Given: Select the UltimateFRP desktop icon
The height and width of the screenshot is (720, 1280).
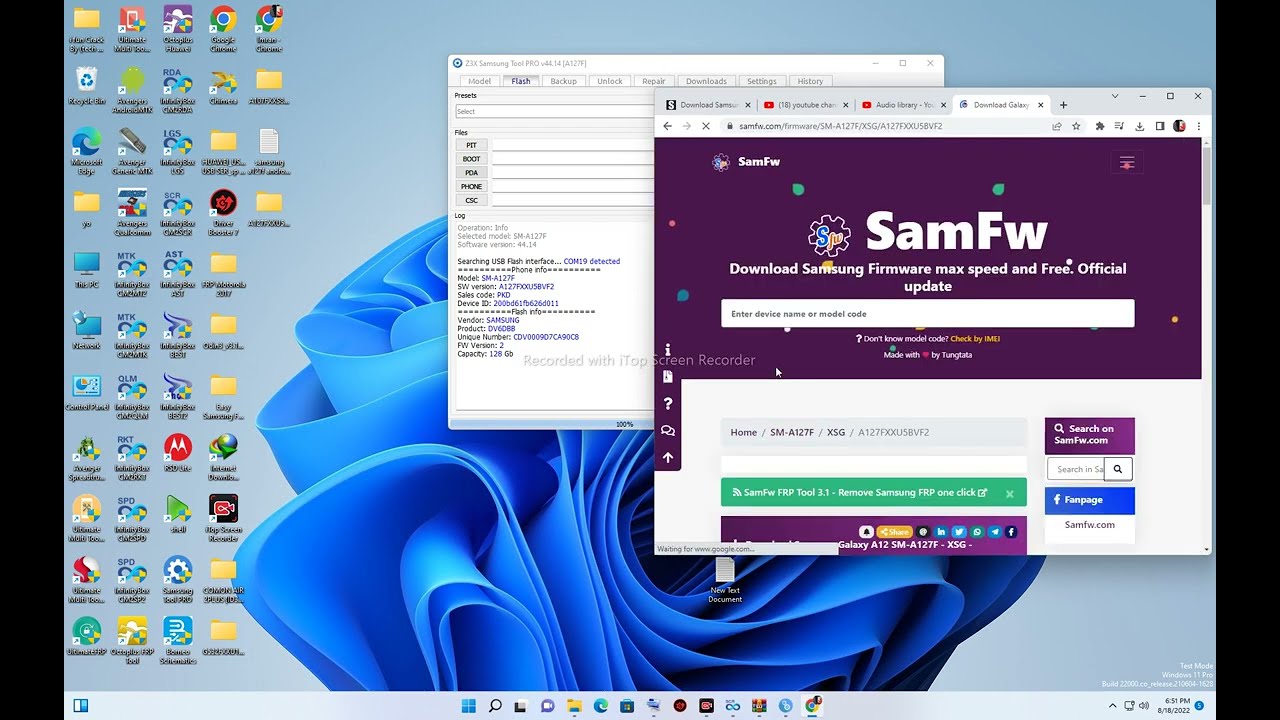Looking at the screenshot, I should pyautogui.click(x=87, y=637).
